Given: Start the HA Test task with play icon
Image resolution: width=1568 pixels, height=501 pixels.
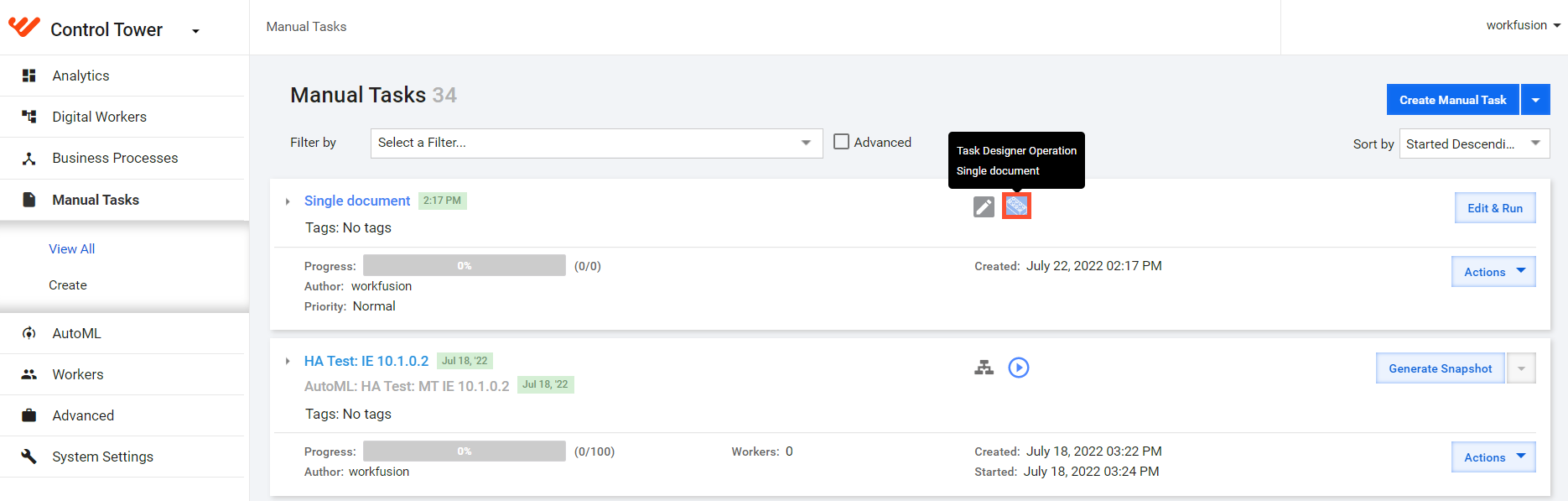Looking at the screenshot, I should [1018, 368].
